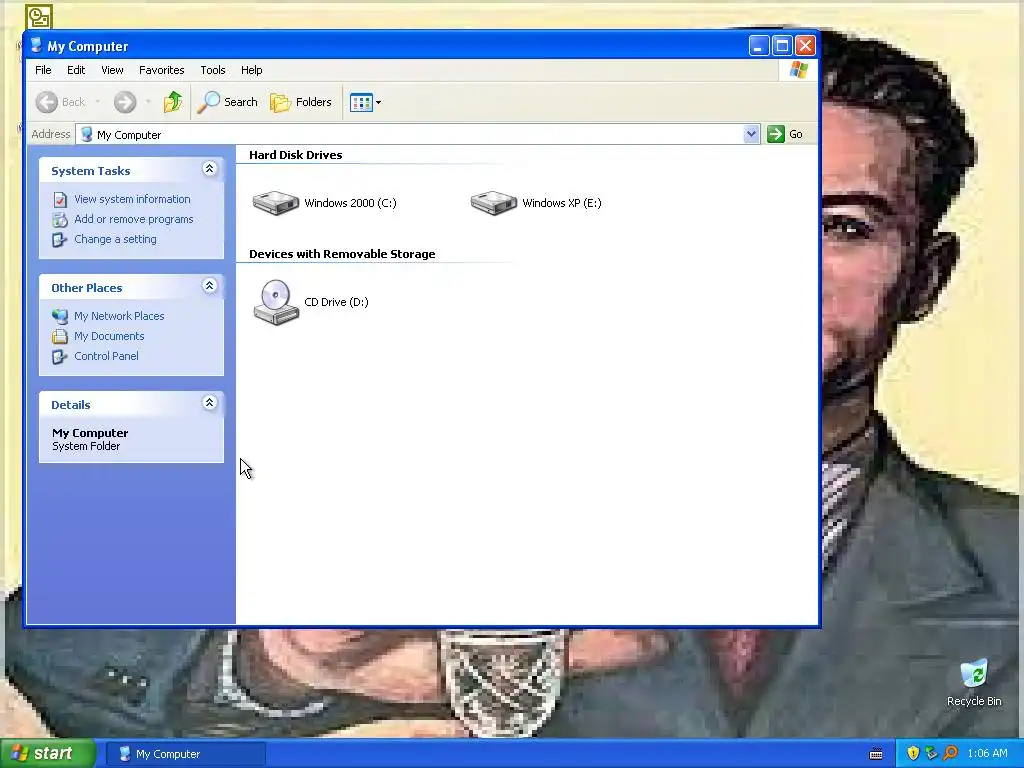The height and width of the screenshot is (768, 1024).
Task: Click Devices with Removable Storage header
Action: coord(342,254)
